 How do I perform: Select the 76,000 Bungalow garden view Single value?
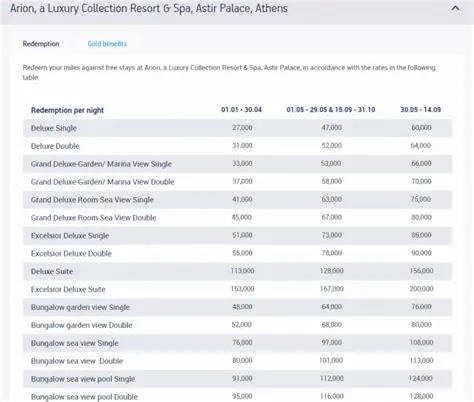coord(421,307)
